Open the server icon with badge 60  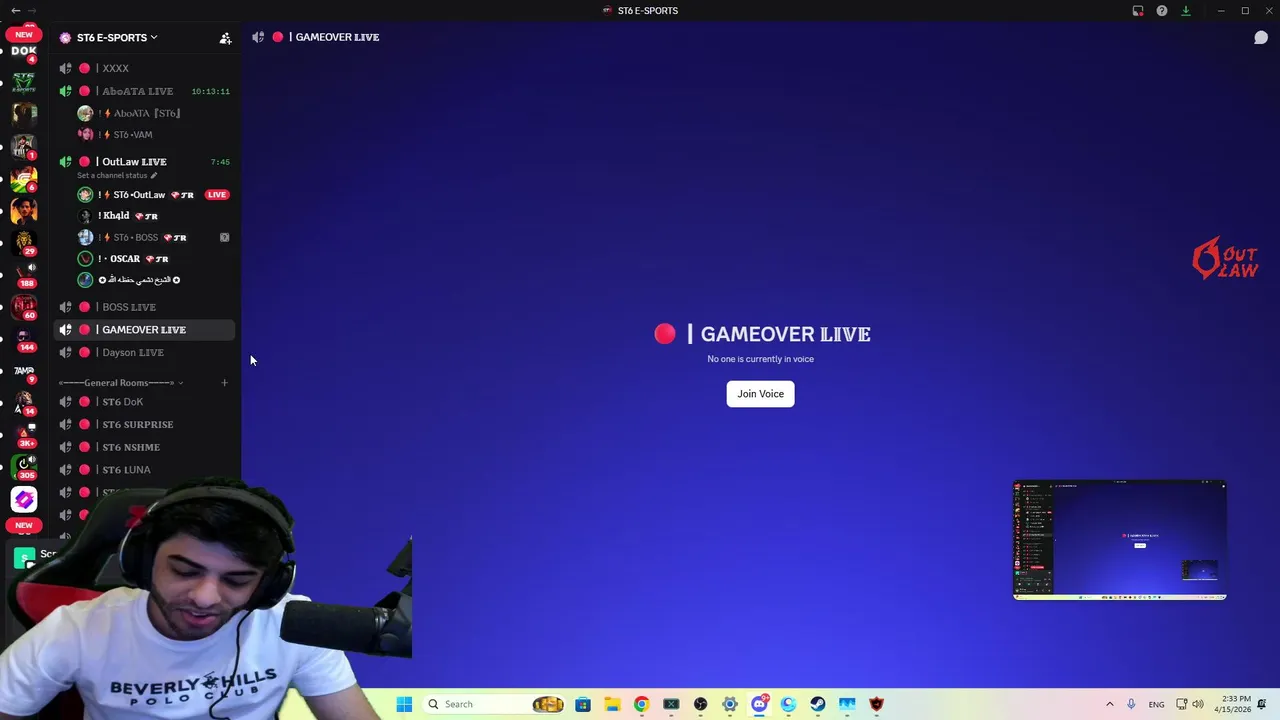(x=24, y=305)
